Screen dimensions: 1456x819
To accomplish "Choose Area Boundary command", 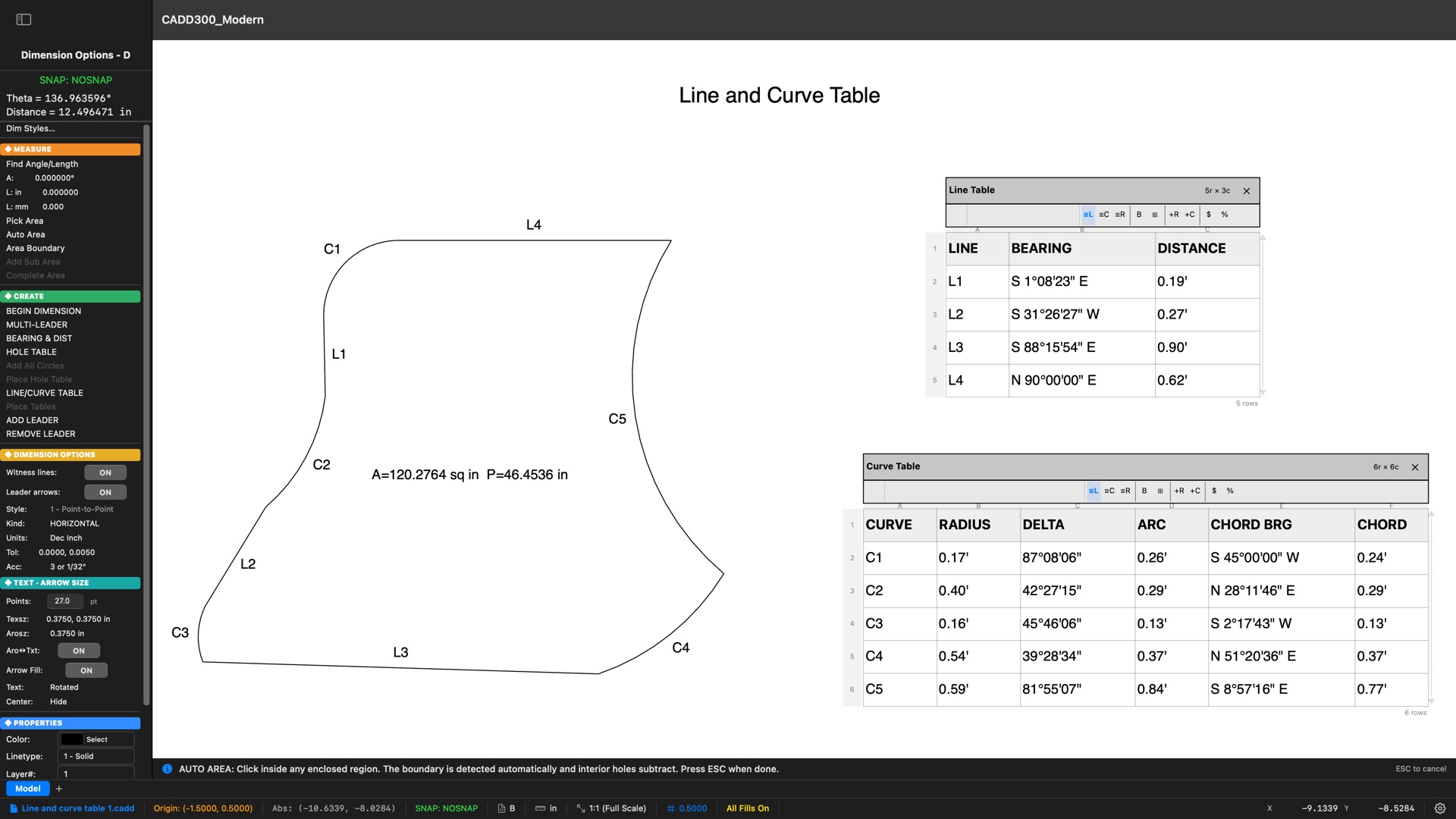I will point(36,249).
